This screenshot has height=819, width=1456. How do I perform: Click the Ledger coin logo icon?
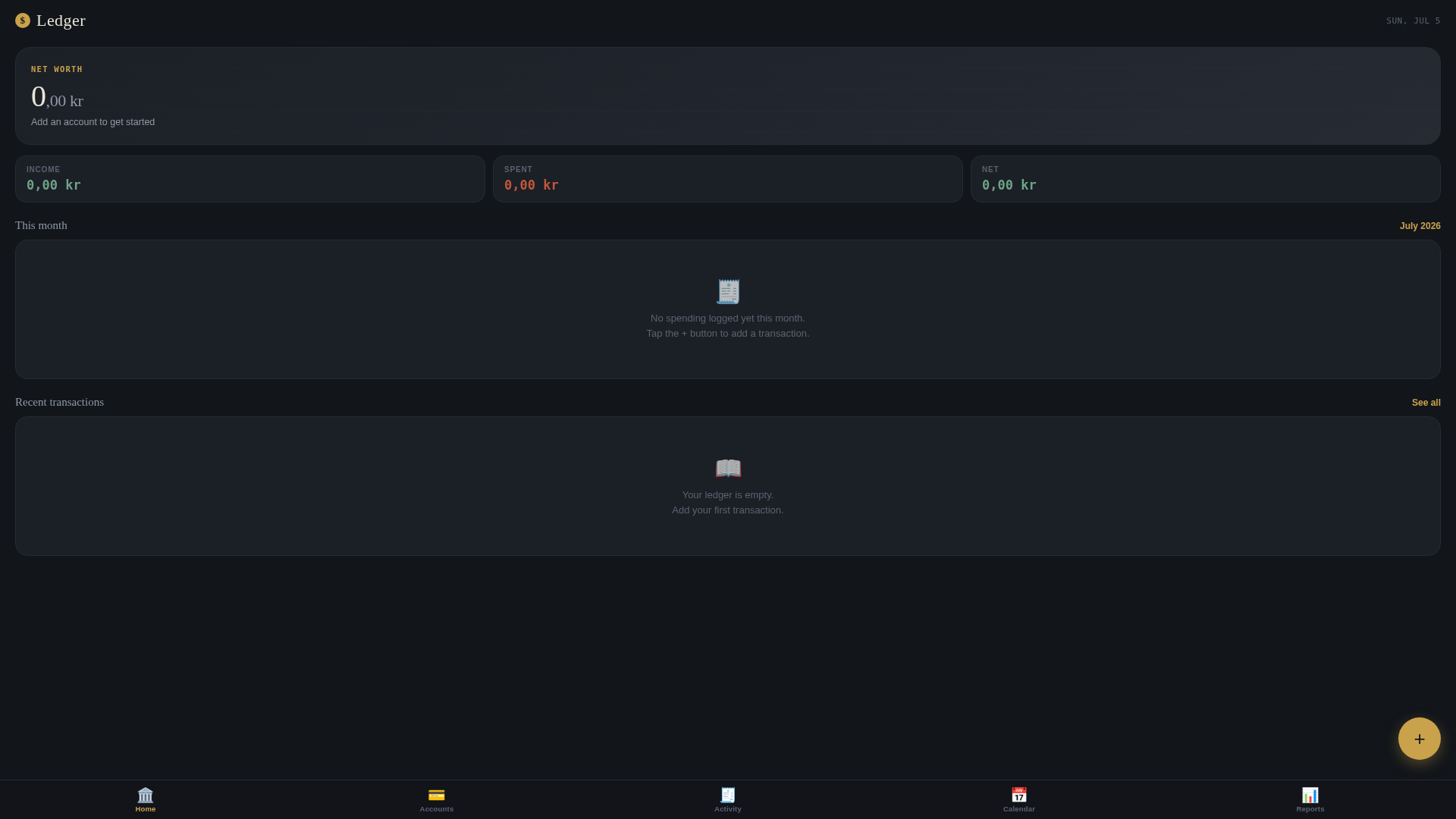coord(23,20)
